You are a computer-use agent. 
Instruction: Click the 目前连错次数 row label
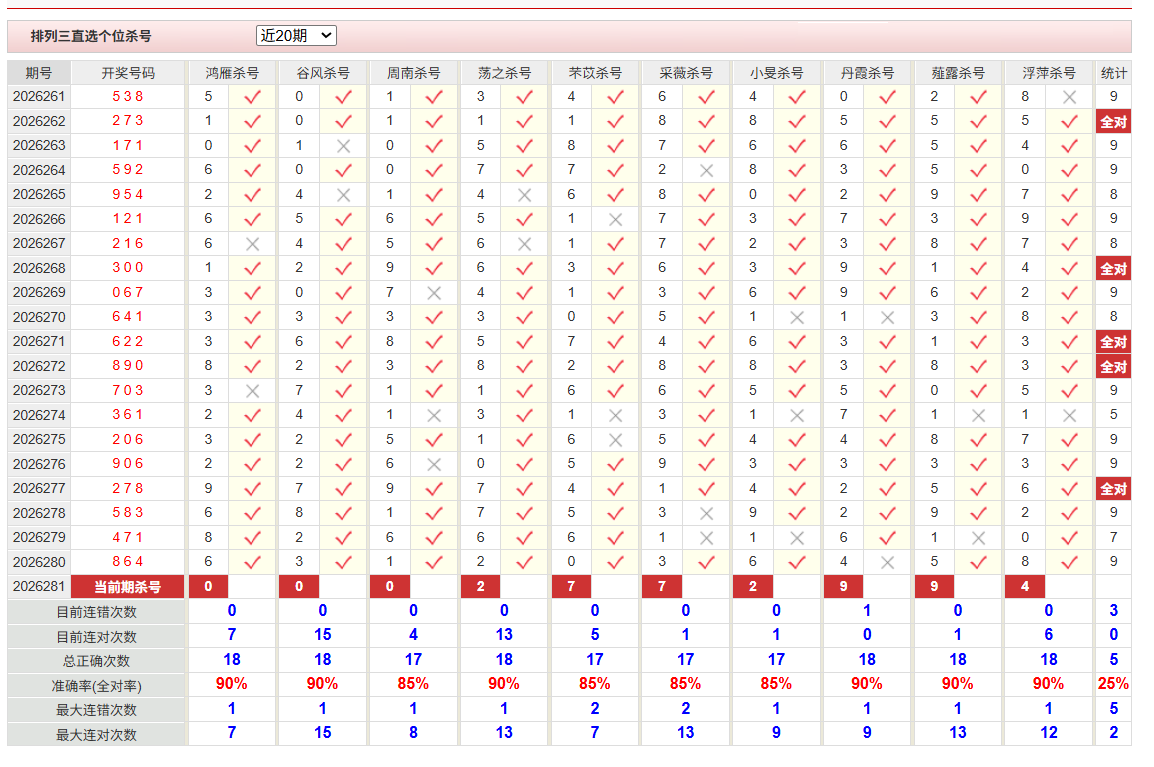tap(96, 612)
